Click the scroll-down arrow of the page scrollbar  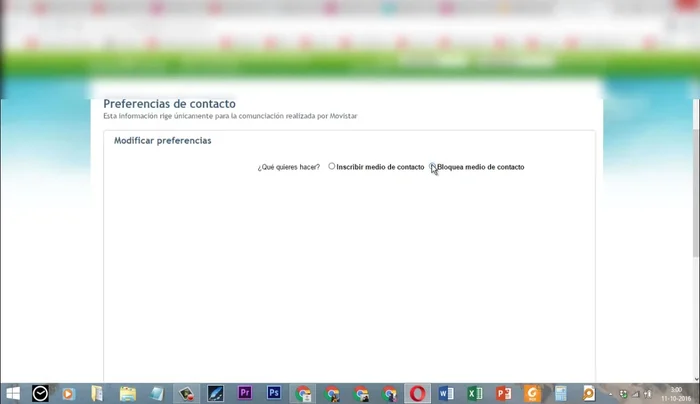[696, 379]
